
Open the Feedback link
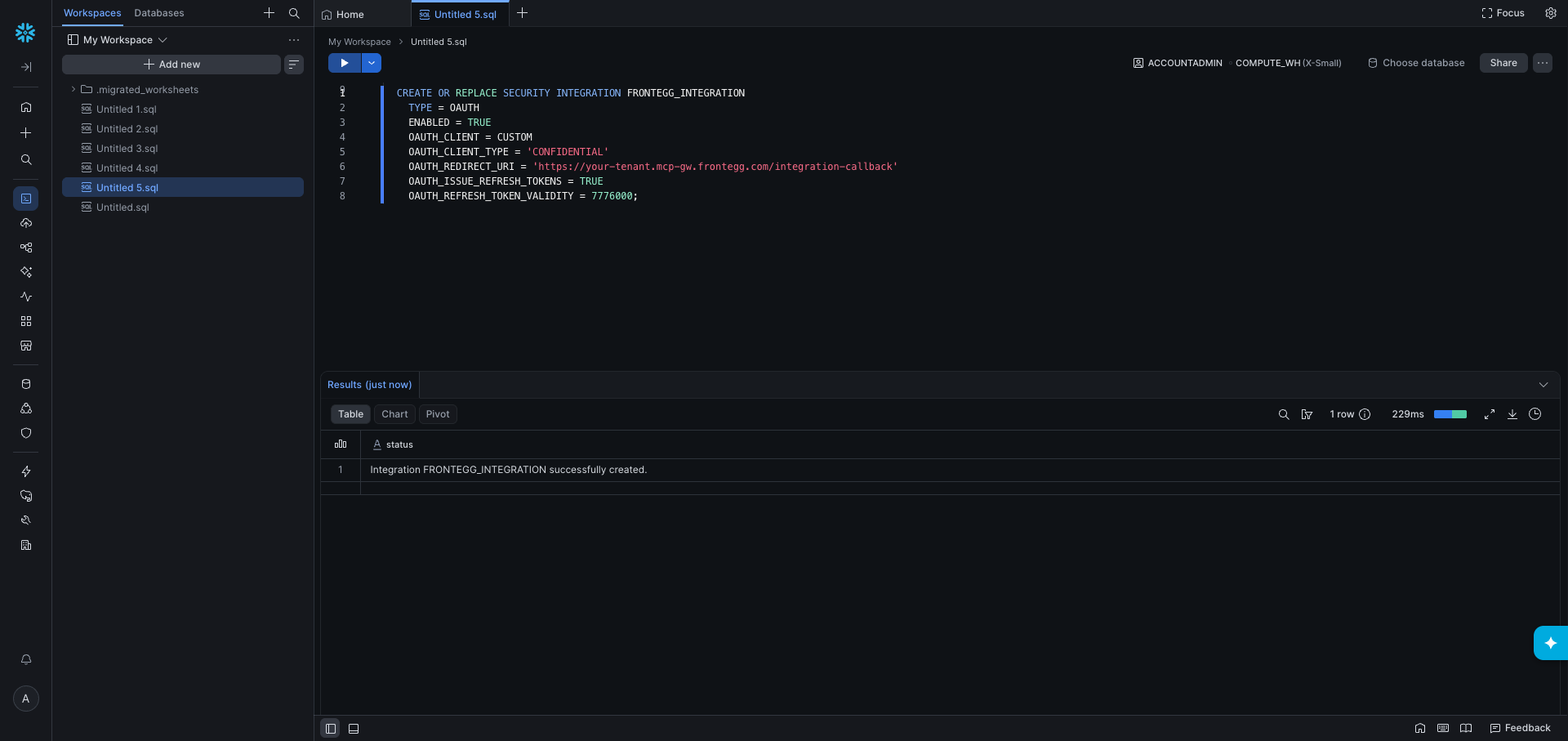pyautogui.click(x=1521, y=728)
